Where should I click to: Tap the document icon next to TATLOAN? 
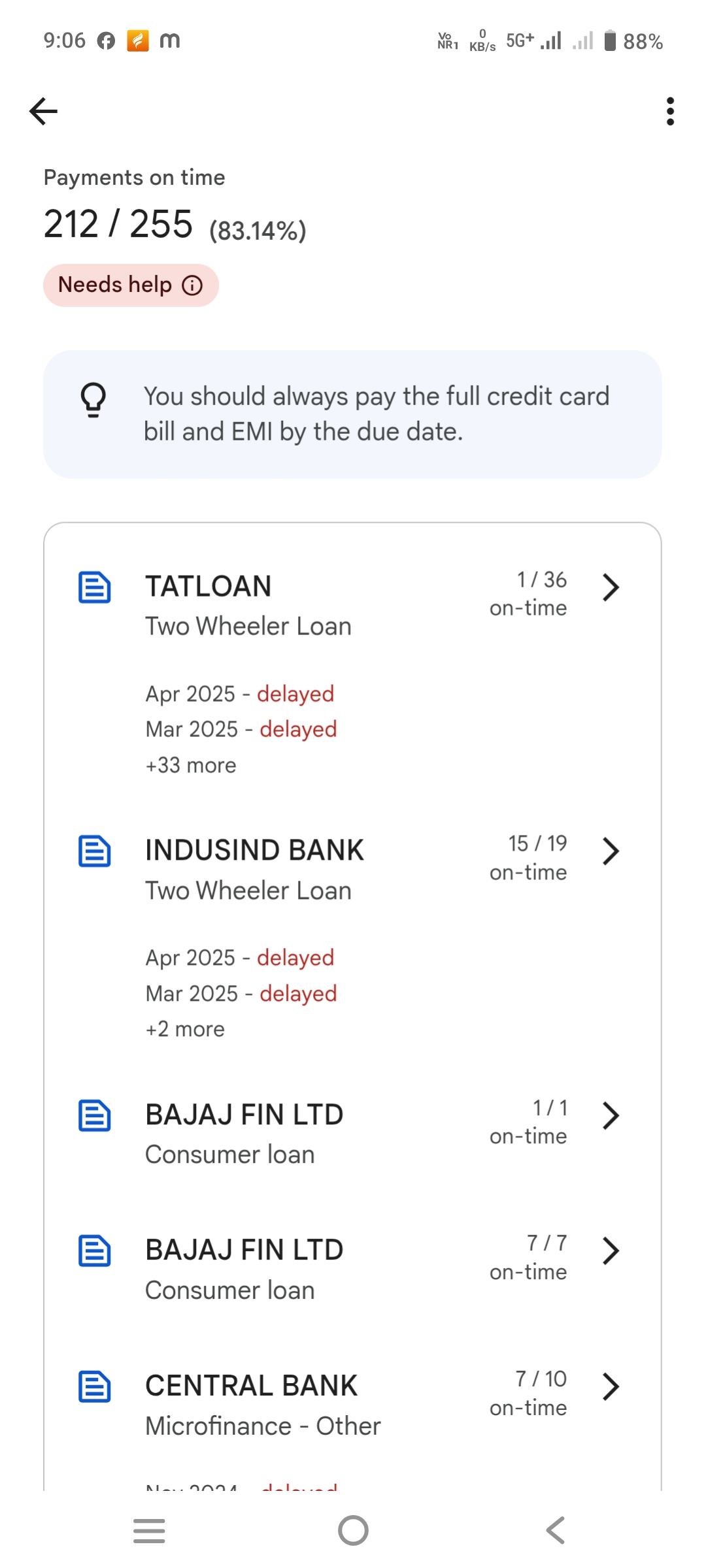[95, 587]
